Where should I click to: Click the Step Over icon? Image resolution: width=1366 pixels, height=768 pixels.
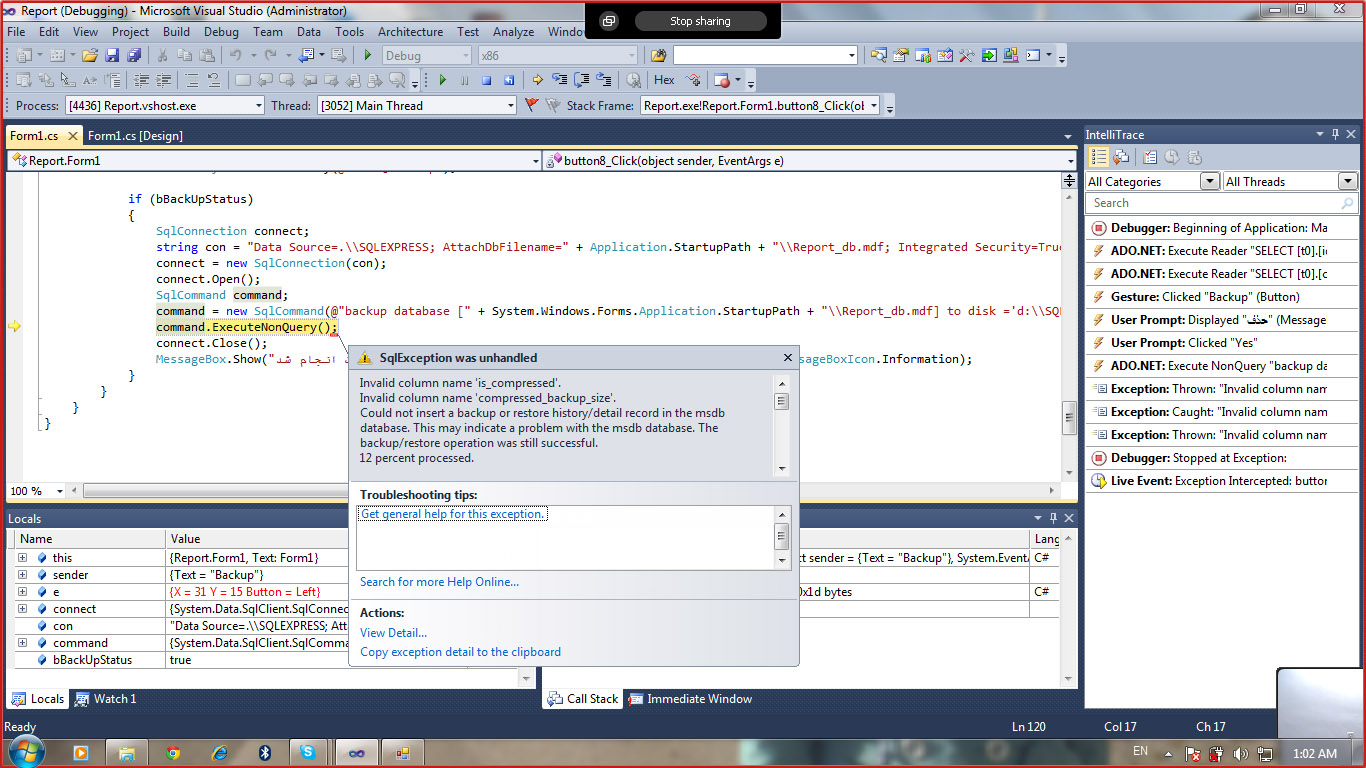[581, 80]
